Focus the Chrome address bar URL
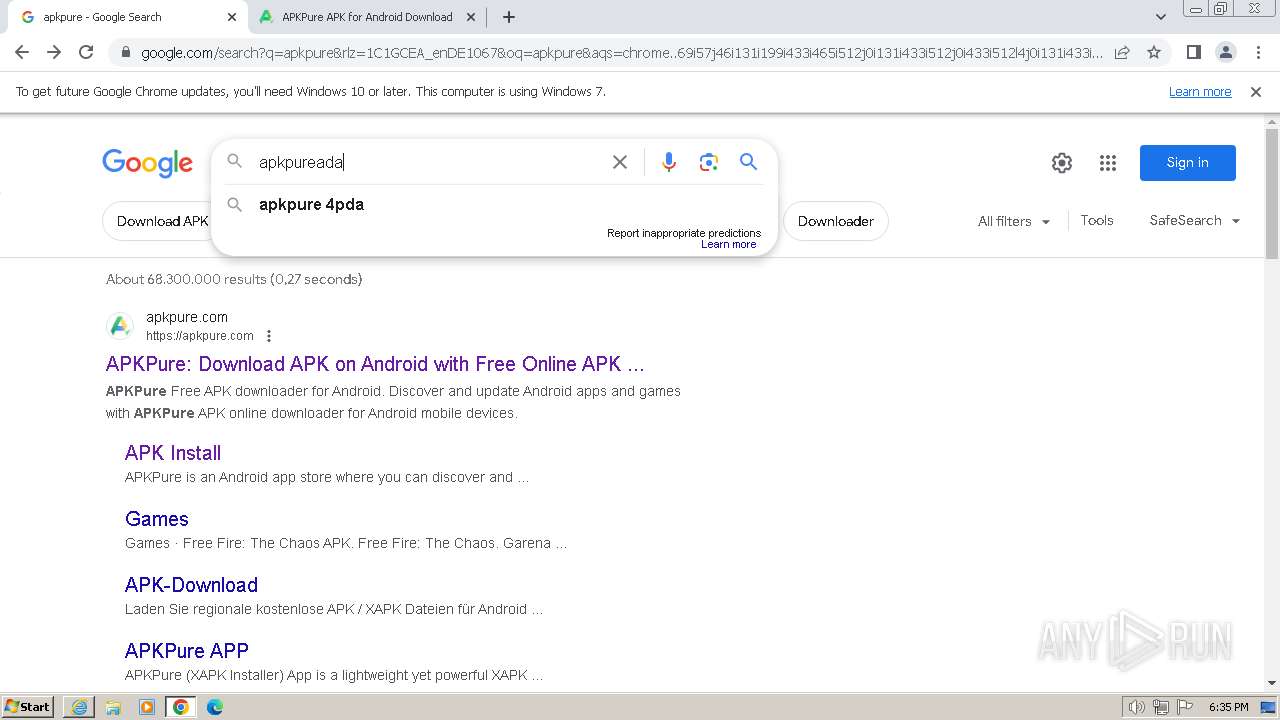Image resolution: width=1280 pixels, height=720 pixels. (x=620, y=53)
